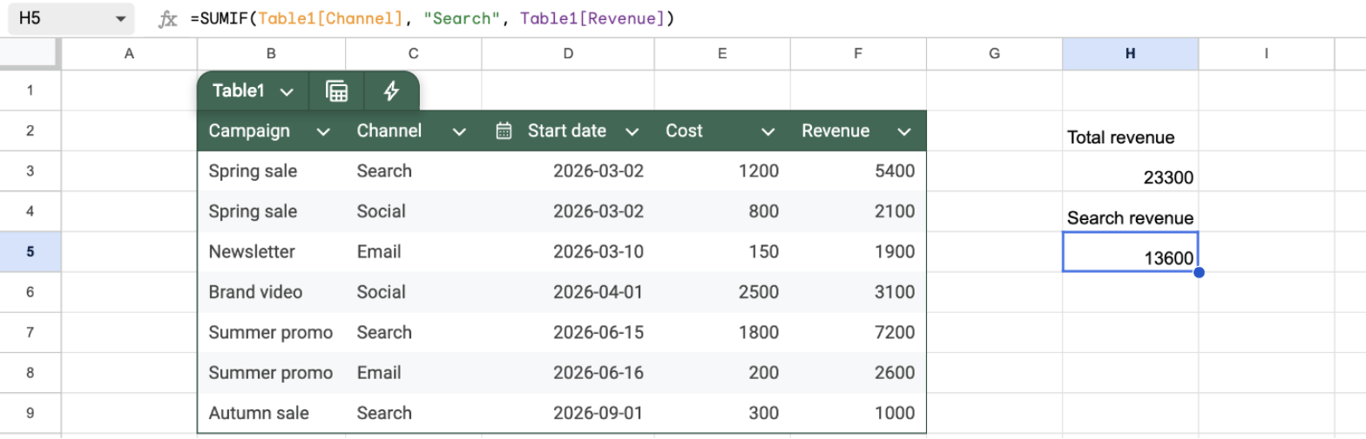
Task: Open the Table1 name dropdown chevron
Action: point(287,92)
